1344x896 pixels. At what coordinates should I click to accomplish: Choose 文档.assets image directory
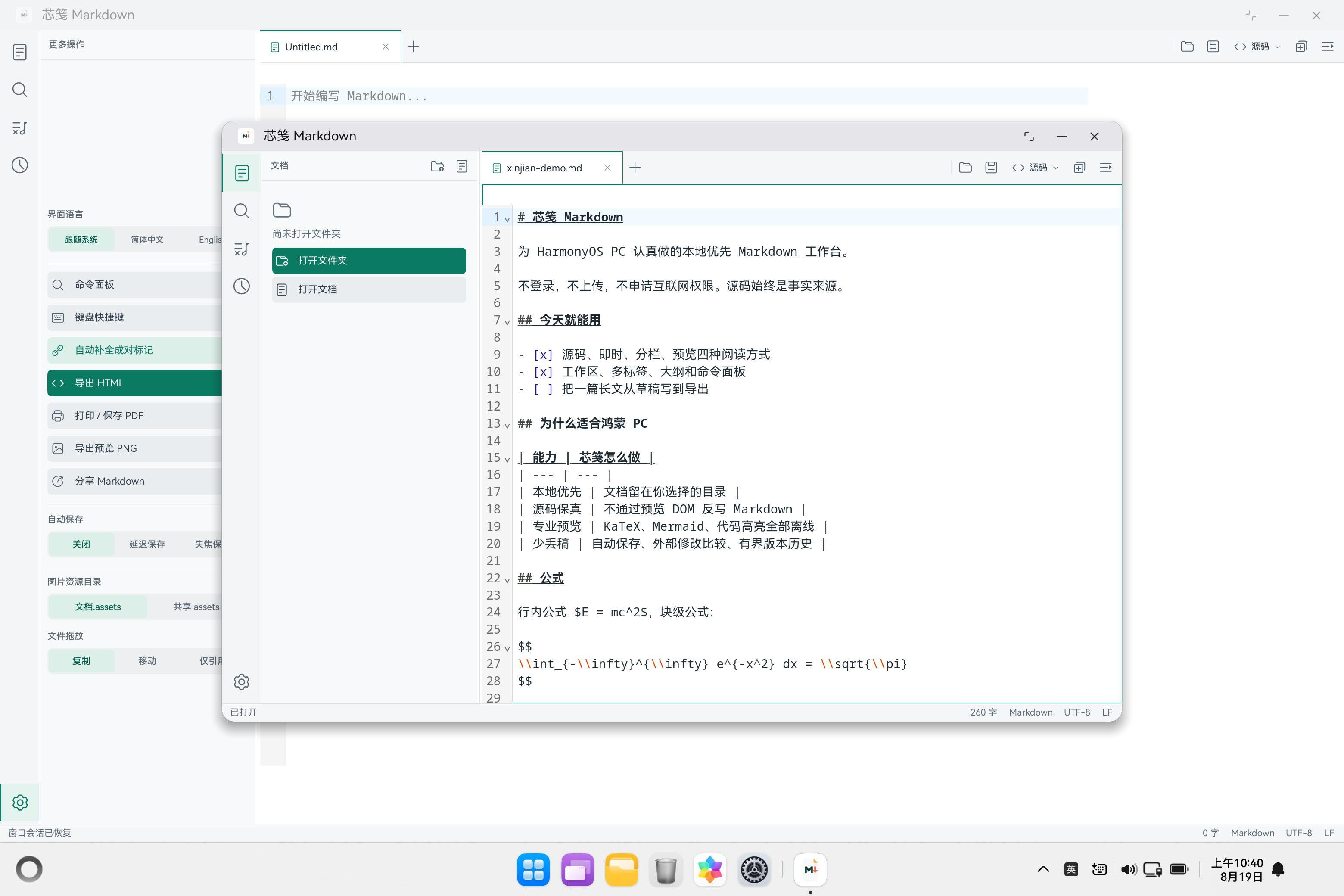pyautogui.click(x=98, y=607)
